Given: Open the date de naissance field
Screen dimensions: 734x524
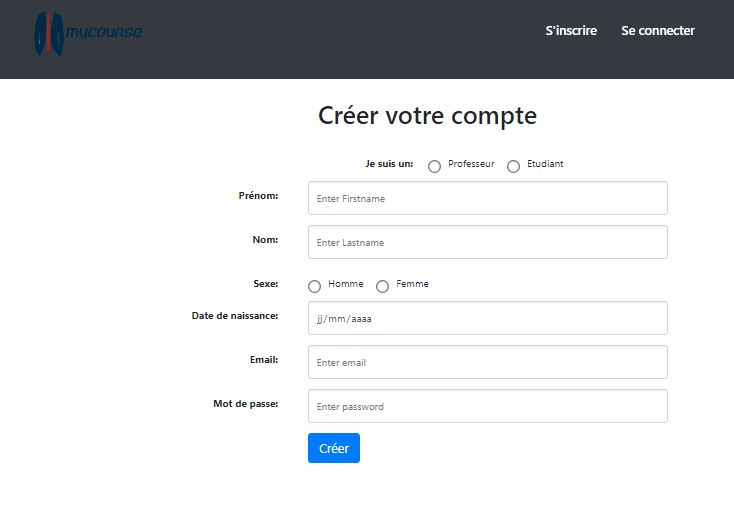Looking at the screenshot, I should pyautogui.click(x=488, y=318).
